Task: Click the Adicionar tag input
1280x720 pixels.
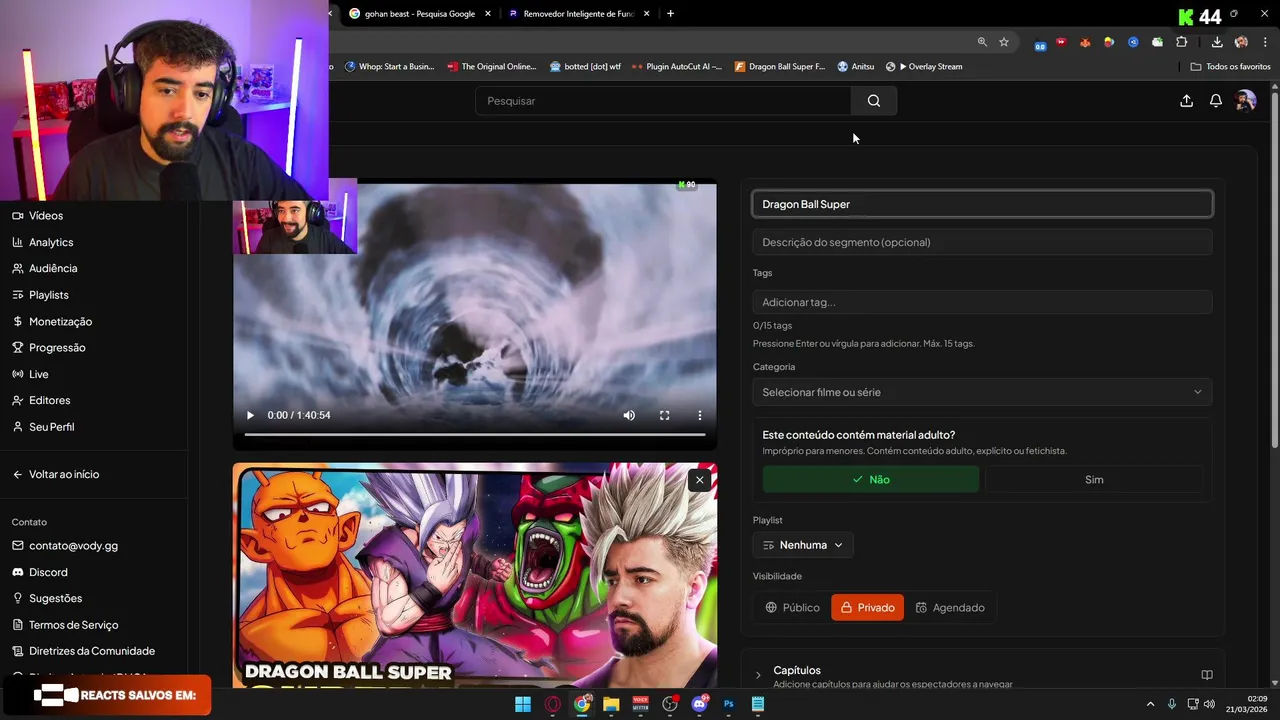Action: coord(982,302)
